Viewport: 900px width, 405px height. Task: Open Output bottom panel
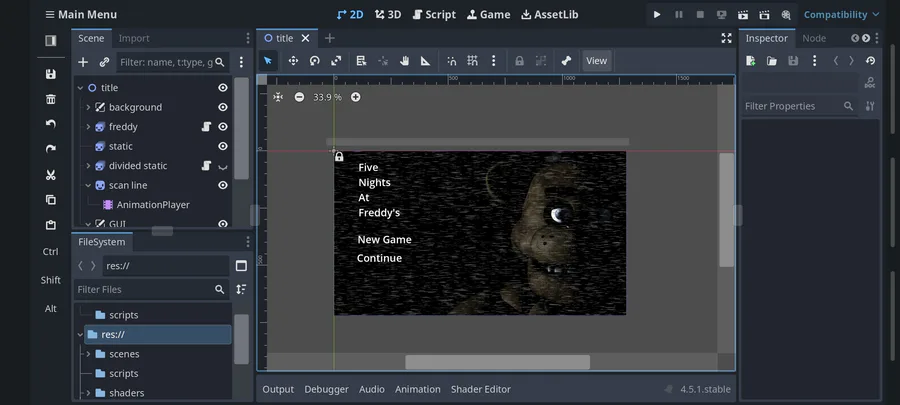pos(278,389)
